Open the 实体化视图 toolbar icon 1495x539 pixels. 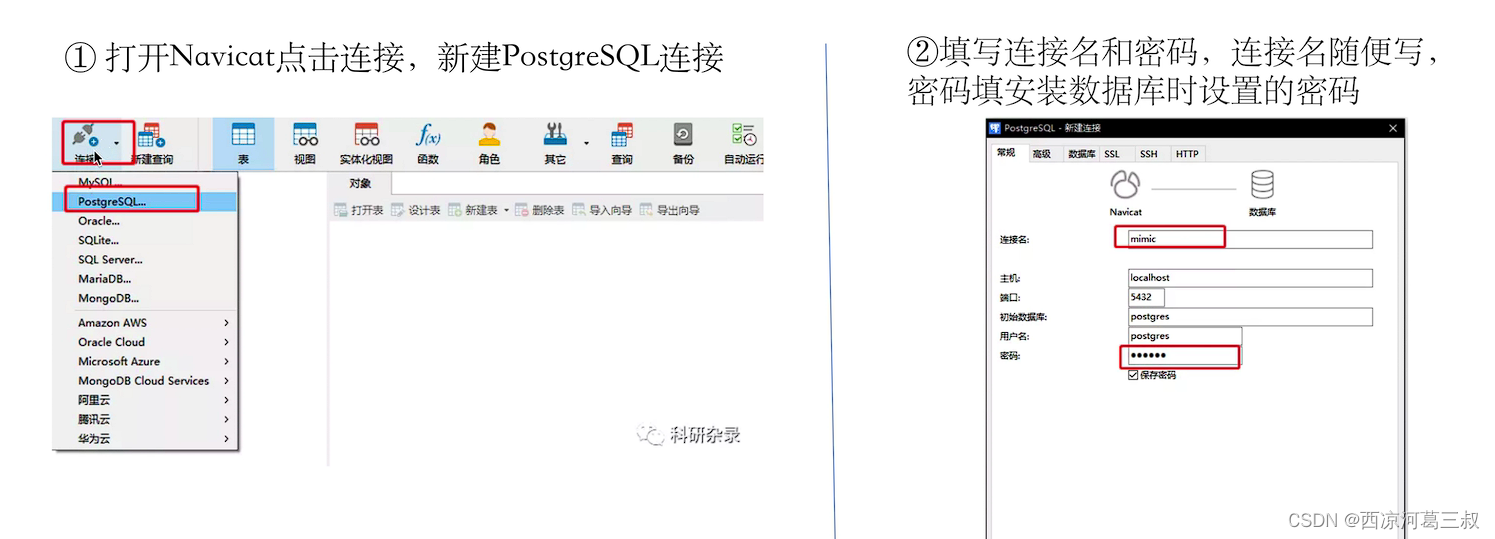[x=367, y=135]
